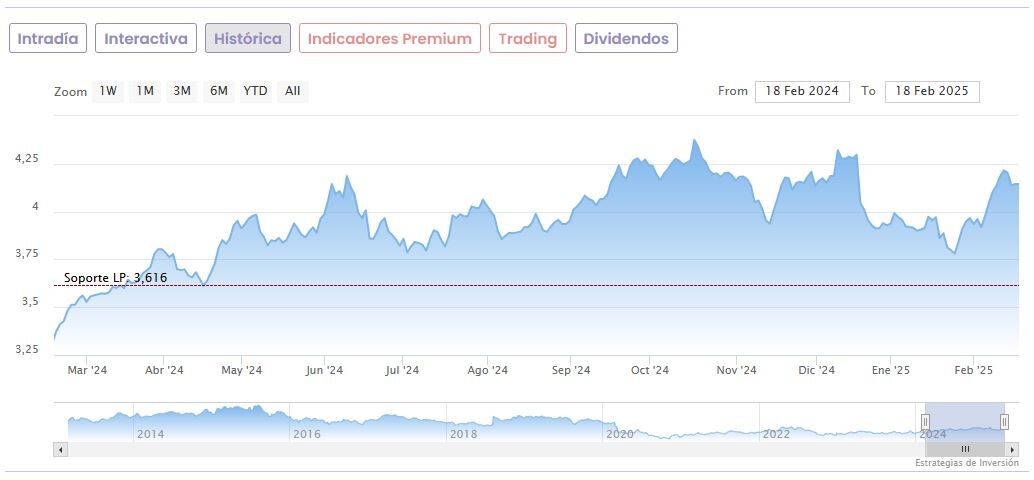Zoom chart to 6M
1034x480 pixels.
point(218,91)
